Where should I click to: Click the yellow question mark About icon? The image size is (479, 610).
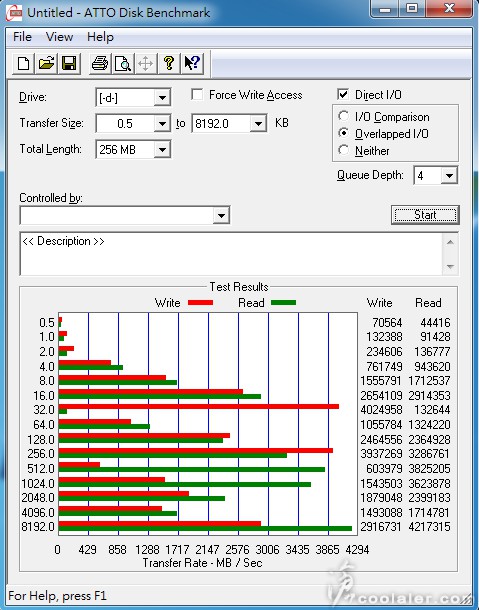click(x=168, y=63)
